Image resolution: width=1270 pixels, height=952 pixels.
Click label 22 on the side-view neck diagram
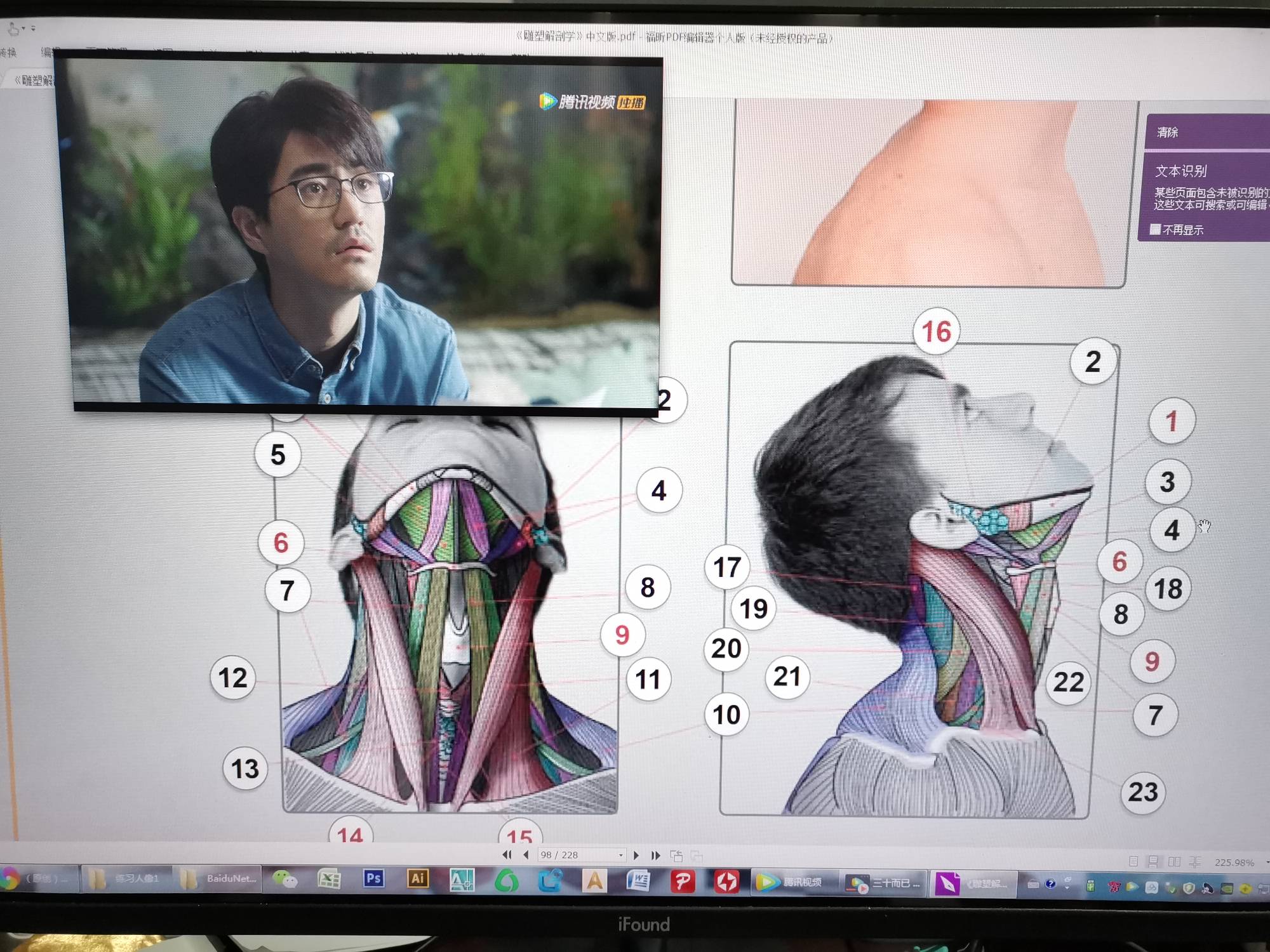[x=1068, y=682]
